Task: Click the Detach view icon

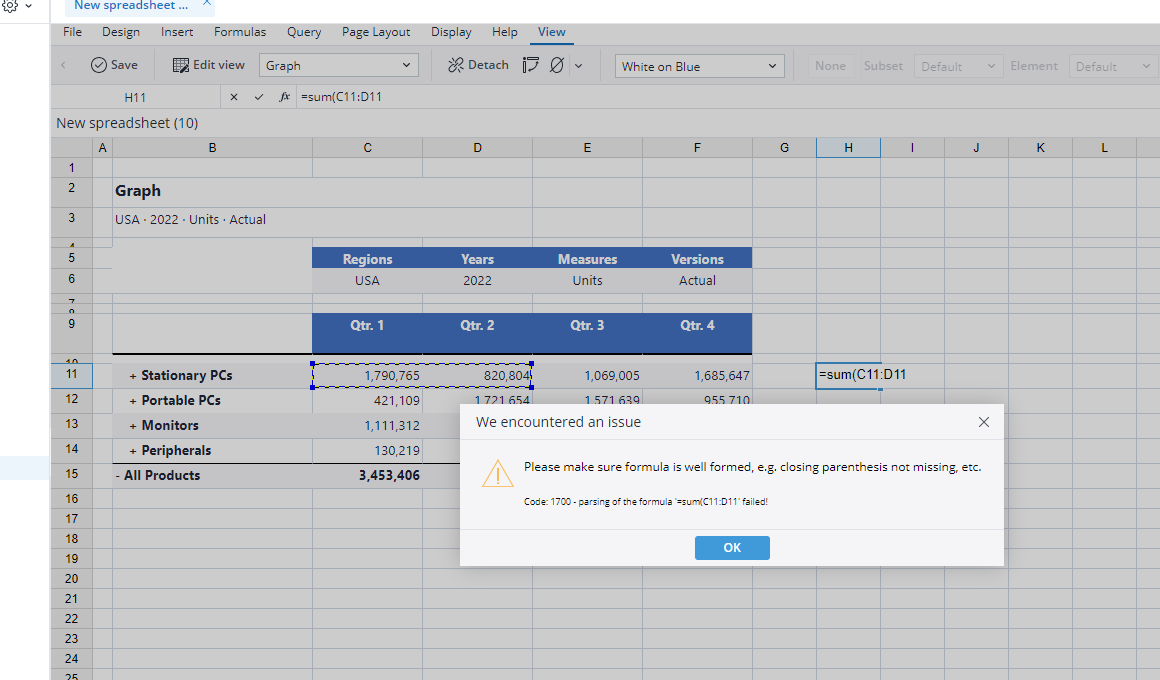Action: [456, 65]
